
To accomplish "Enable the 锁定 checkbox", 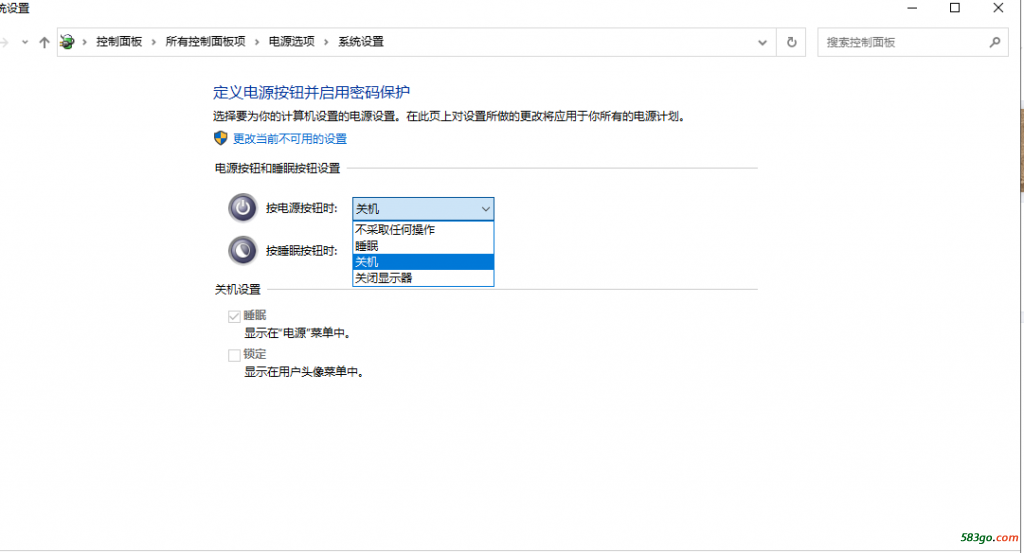I will pyautogui.click(x=234, y=355).
